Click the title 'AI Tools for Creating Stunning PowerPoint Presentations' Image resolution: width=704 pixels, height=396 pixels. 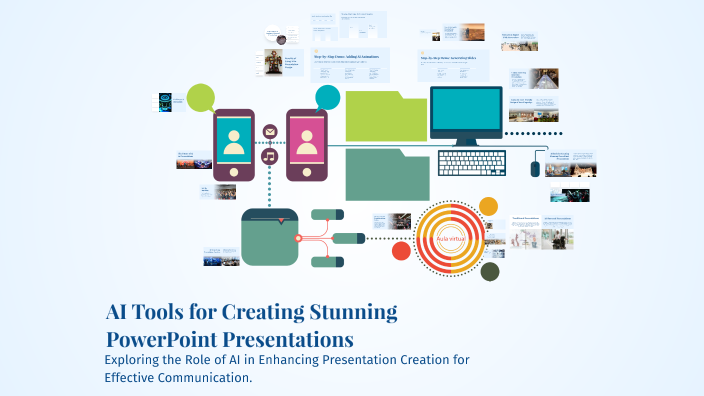(252, 325)
